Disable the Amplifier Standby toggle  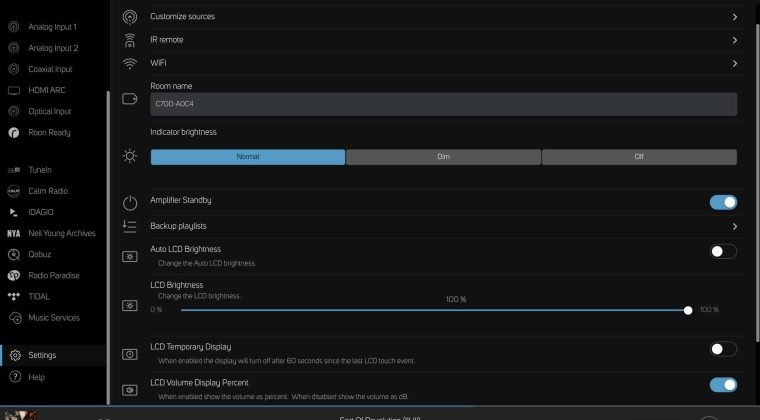(x=723, y=202)
